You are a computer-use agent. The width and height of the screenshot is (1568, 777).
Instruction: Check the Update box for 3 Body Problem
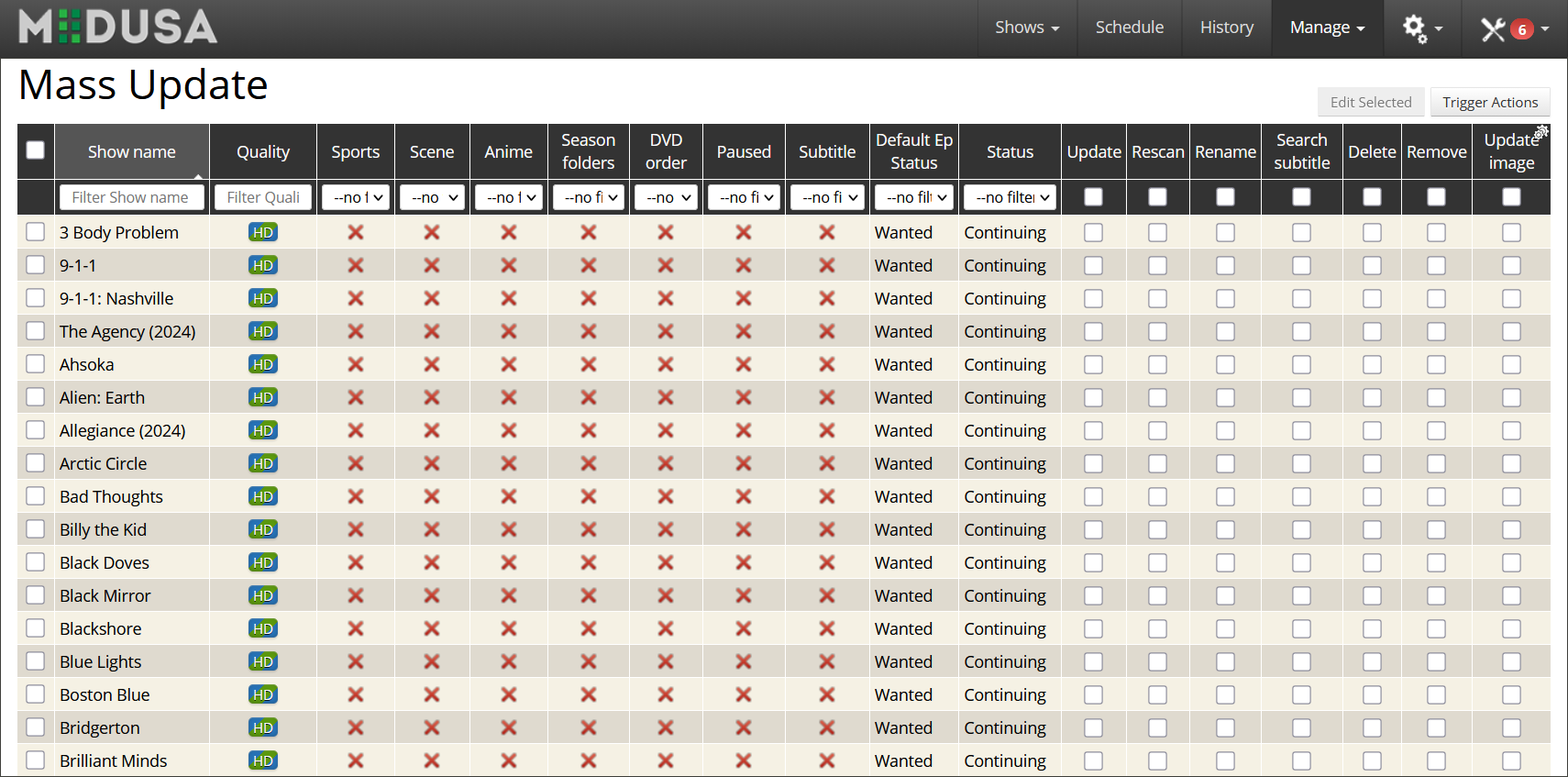click(x=1093, y=232)
